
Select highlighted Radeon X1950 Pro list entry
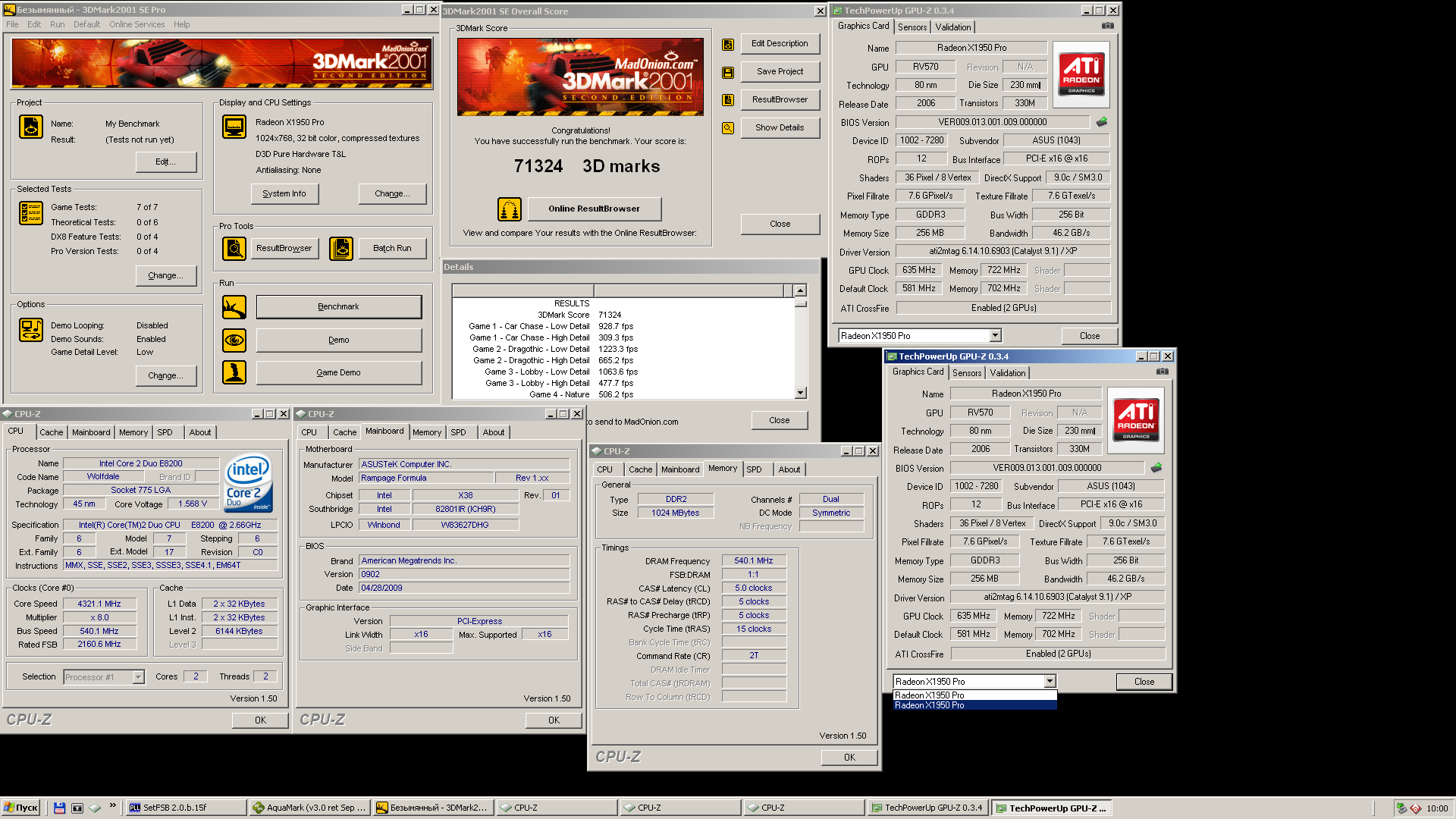(x=974, y=705)
